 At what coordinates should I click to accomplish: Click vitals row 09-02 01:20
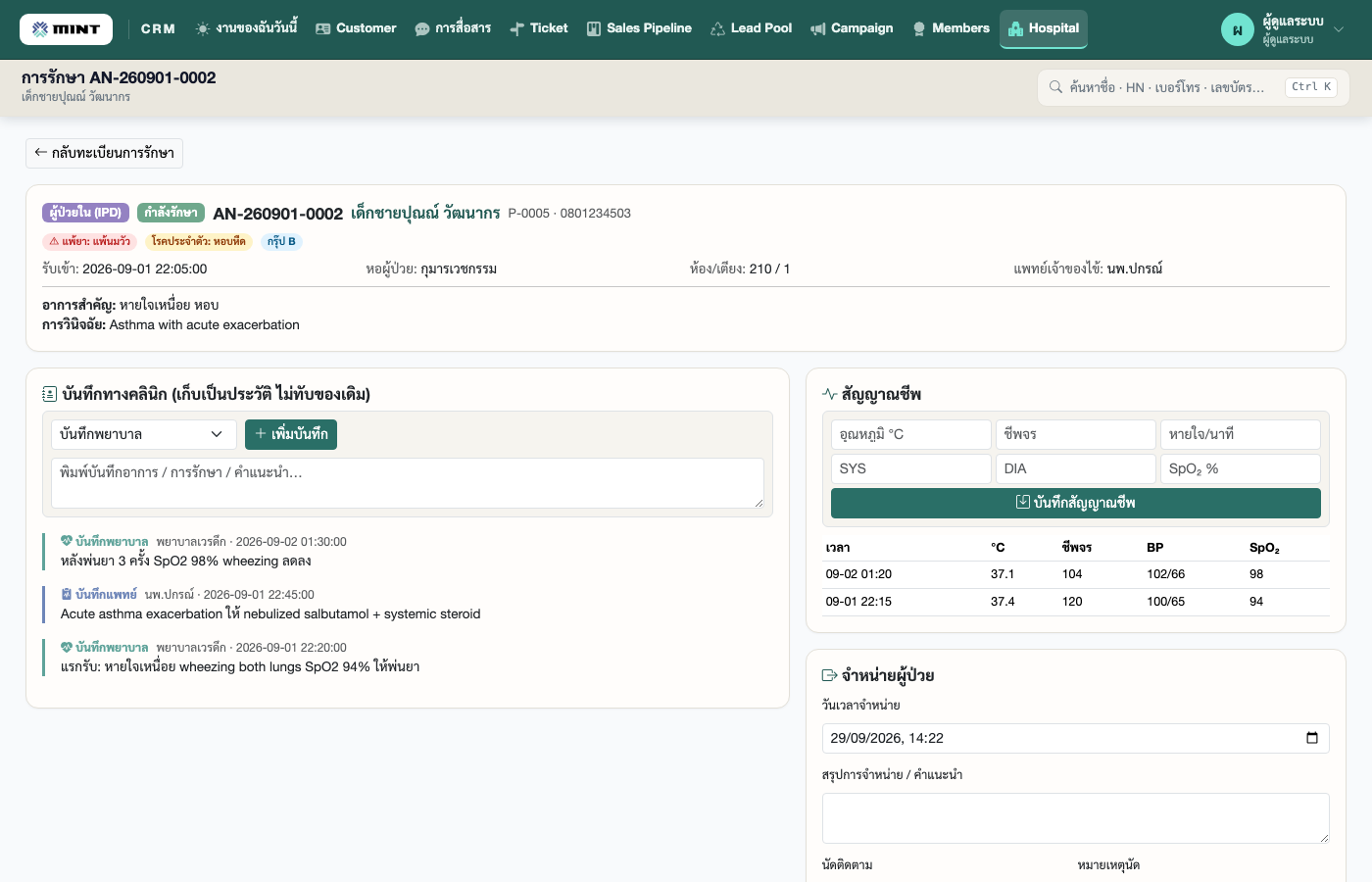click(1076, 574)
